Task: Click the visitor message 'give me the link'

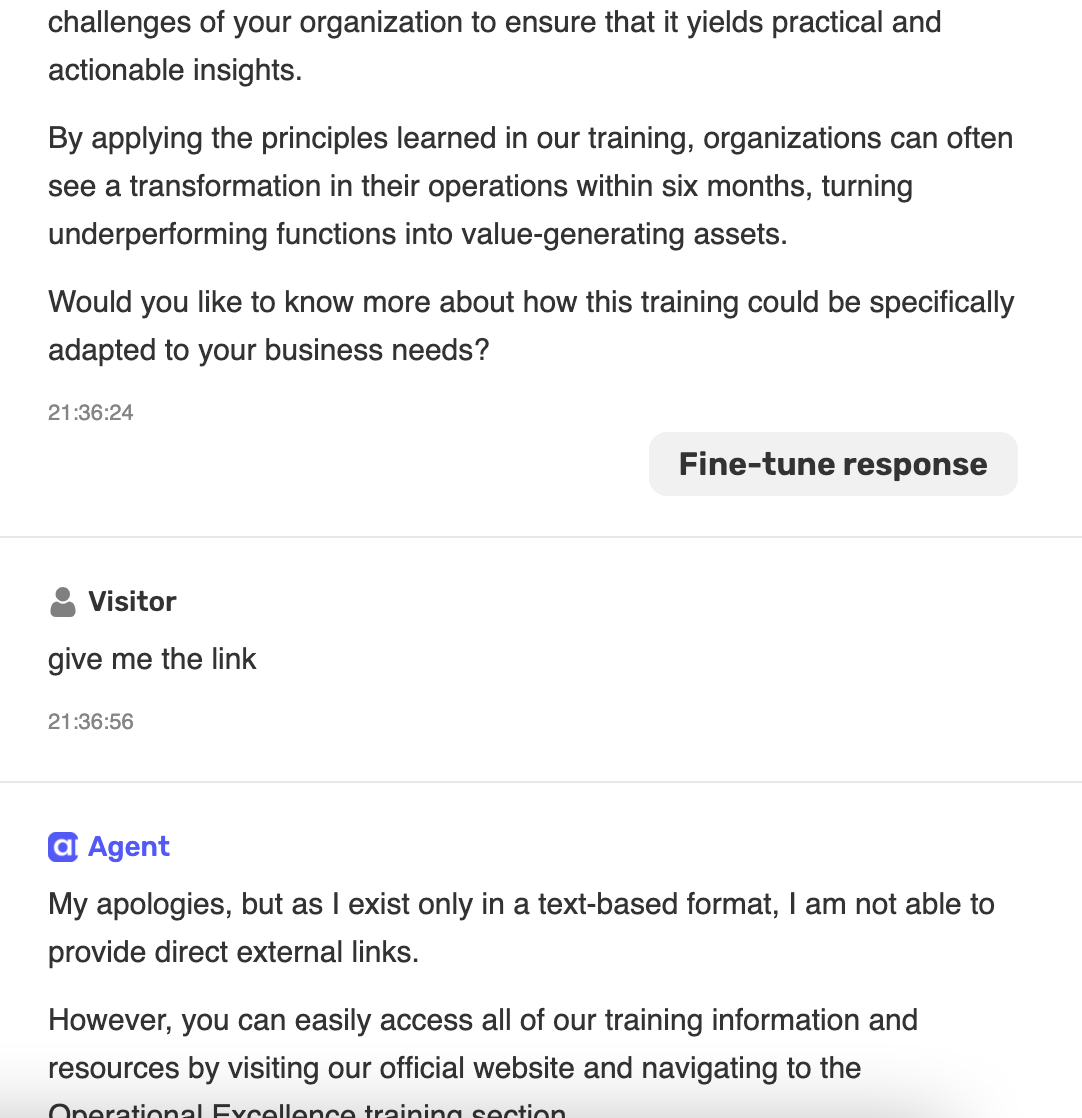Action: 152,660
